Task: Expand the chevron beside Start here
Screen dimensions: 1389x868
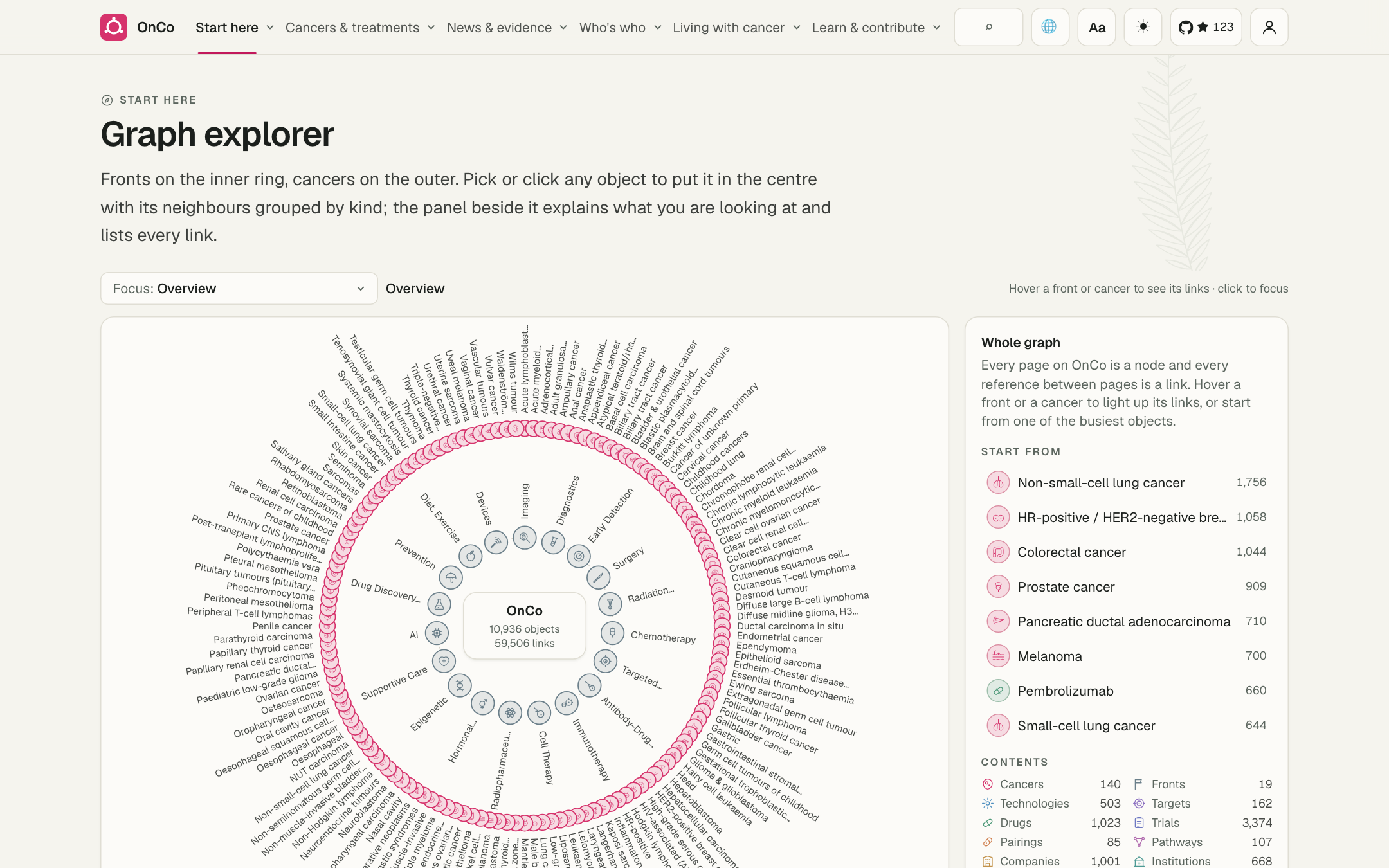Action: pyautogui.click(x=270, y=28)
